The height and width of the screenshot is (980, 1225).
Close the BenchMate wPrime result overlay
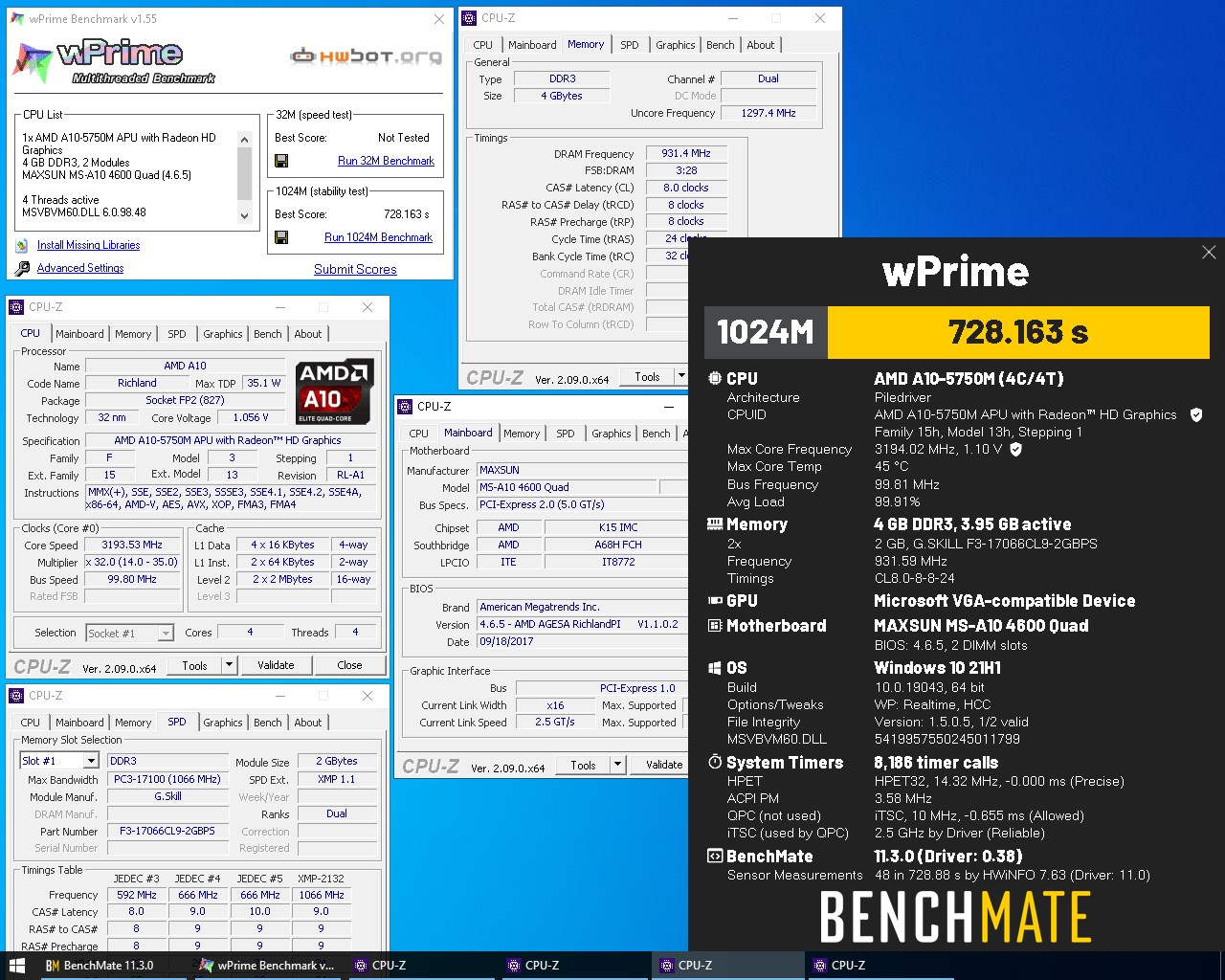coord(1209,253)
